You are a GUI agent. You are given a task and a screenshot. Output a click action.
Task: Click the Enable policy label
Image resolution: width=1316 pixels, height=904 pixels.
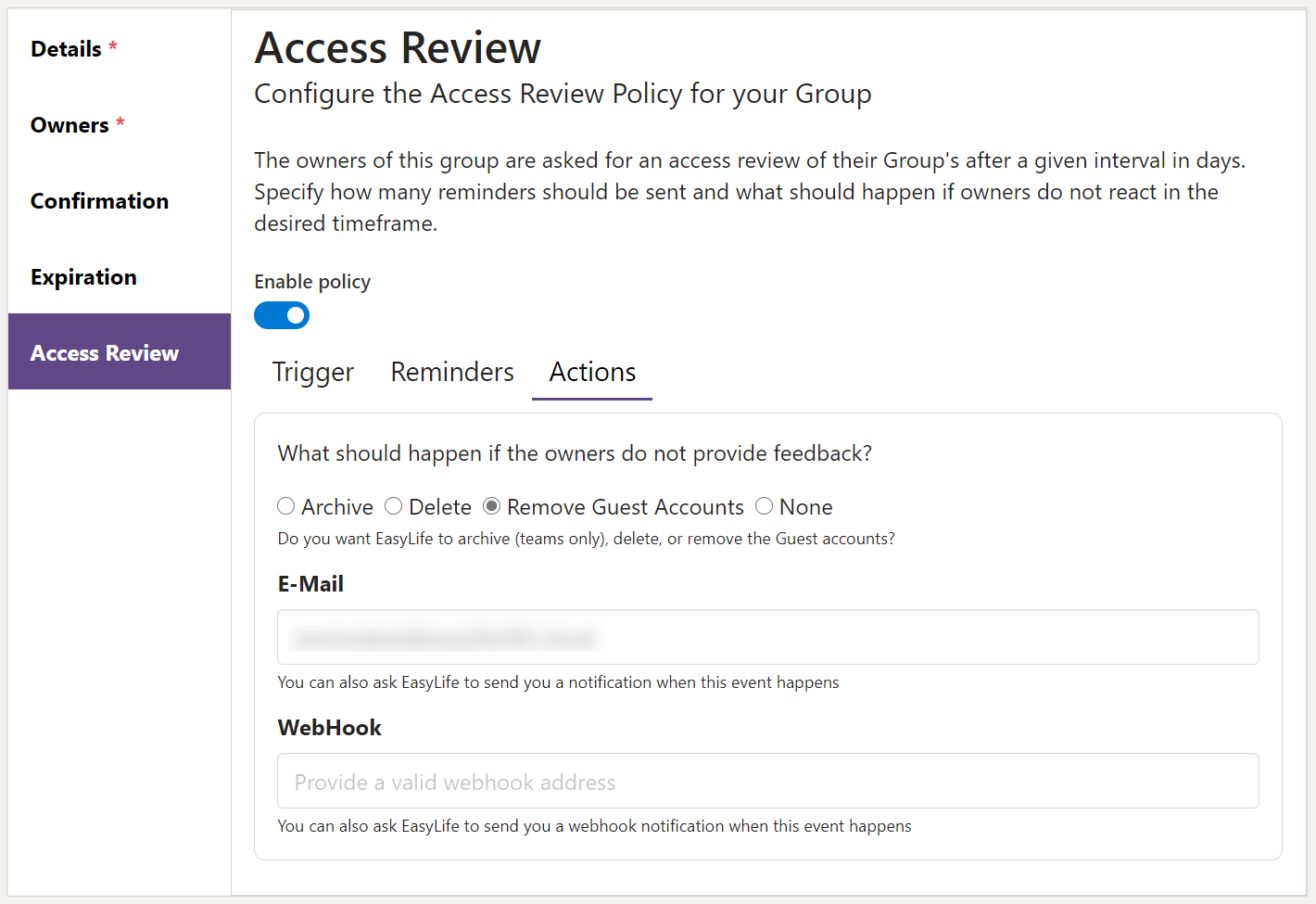311,281
